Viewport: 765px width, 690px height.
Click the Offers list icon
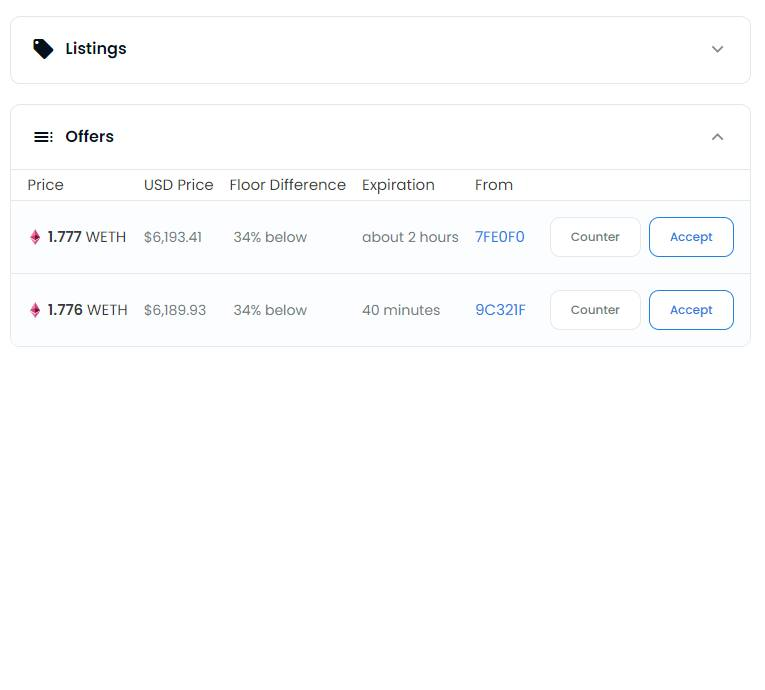[43, 137]
